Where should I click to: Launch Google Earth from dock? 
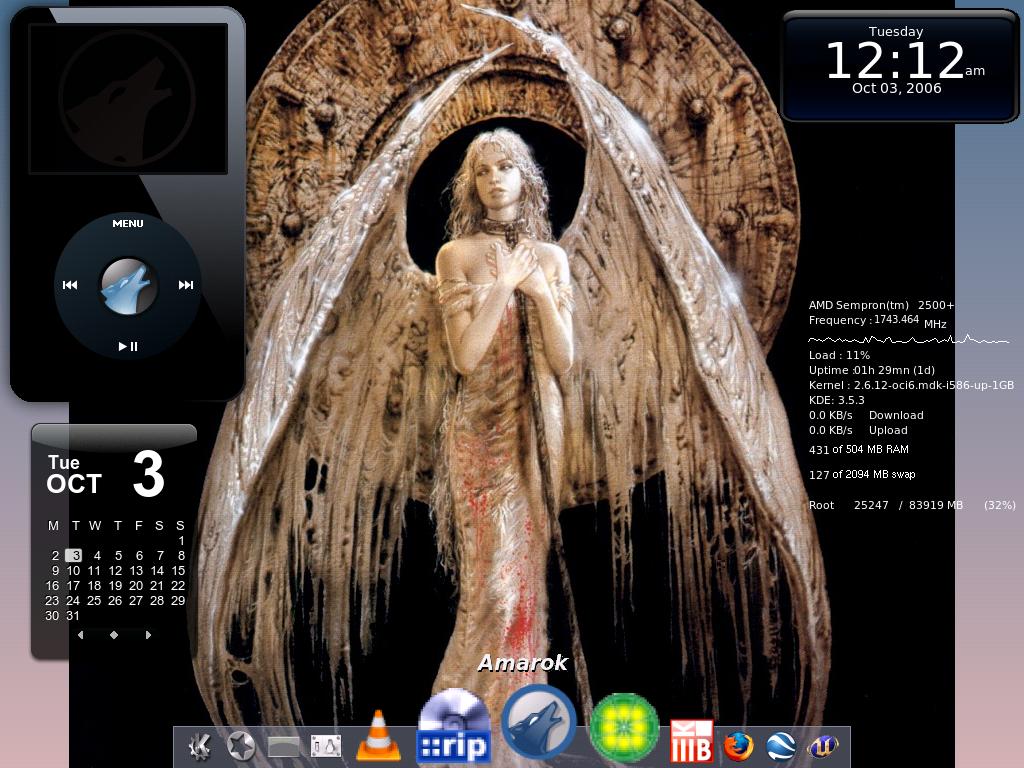click(781, 746)
